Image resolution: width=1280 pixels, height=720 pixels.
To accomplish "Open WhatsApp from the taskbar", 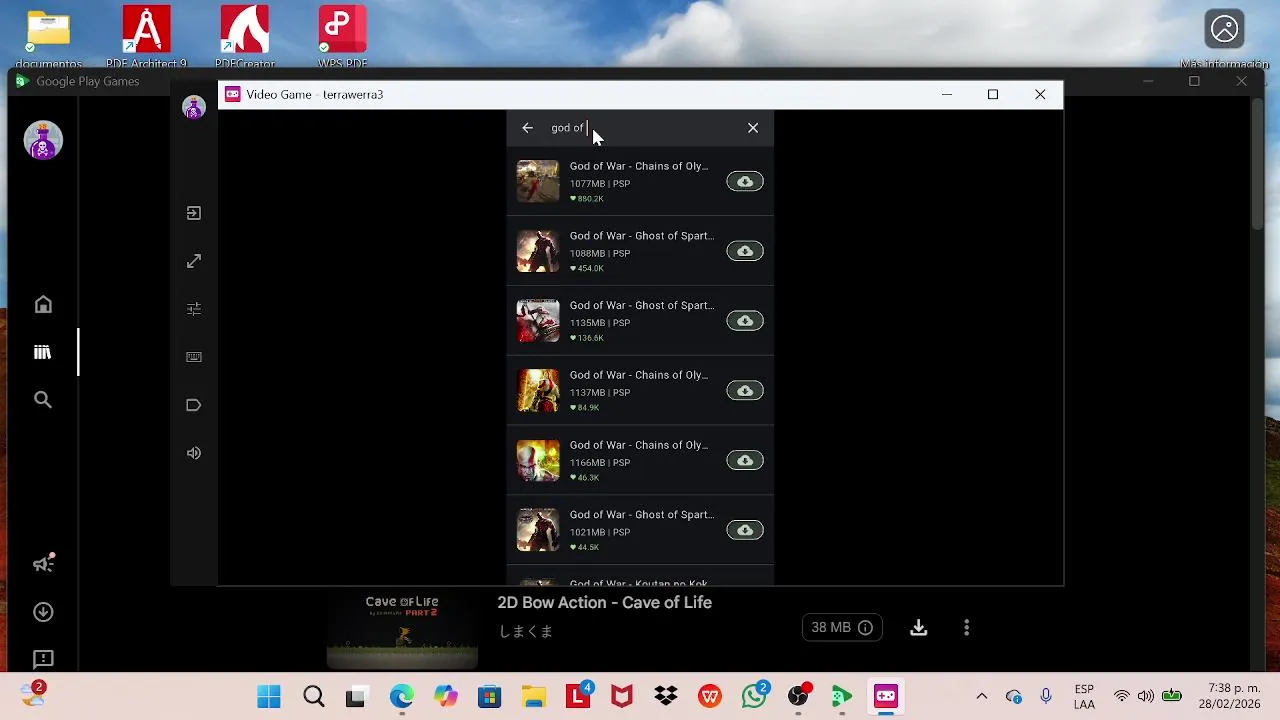I will tap(754, 697).
